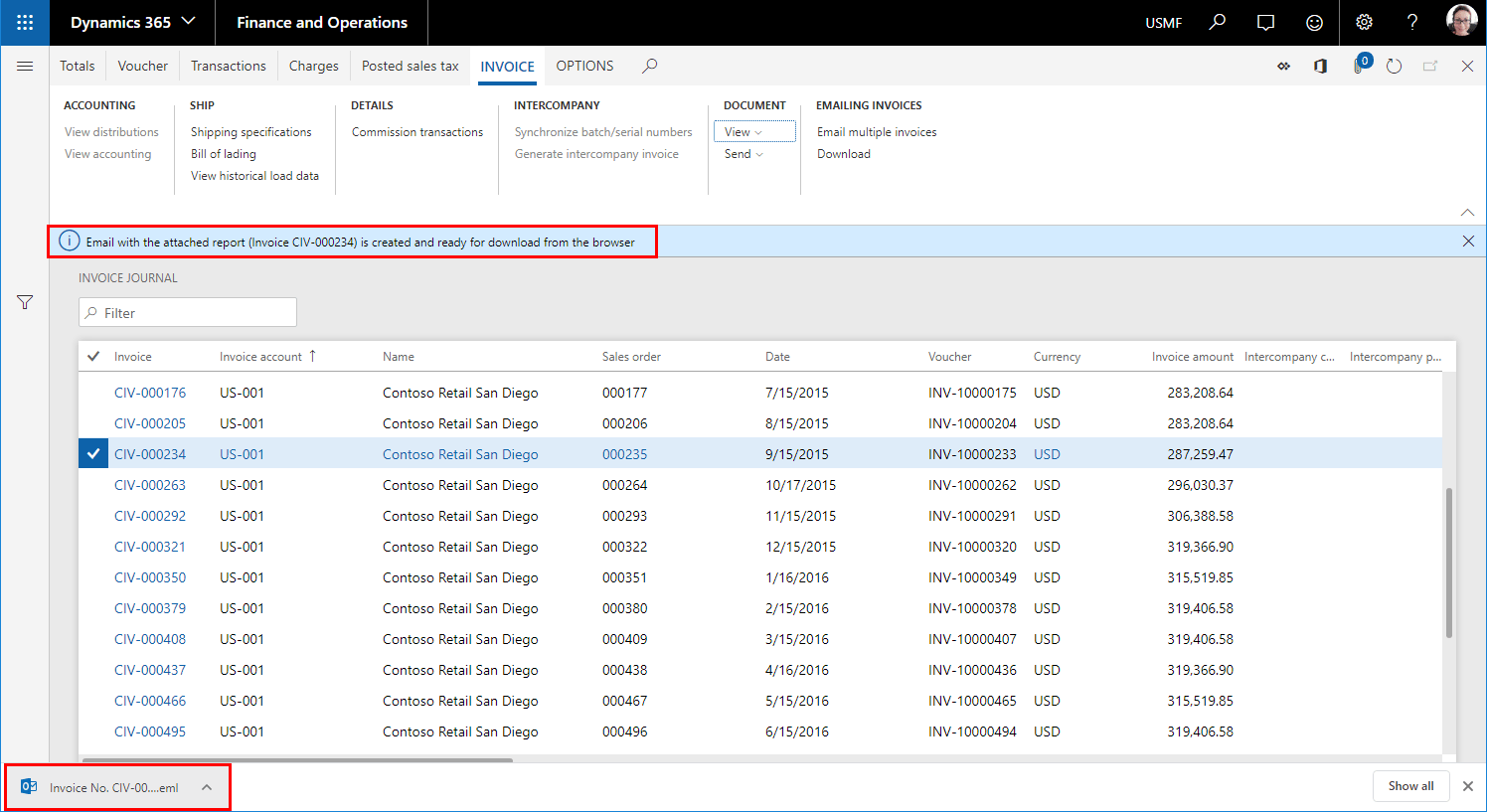1487x812 pixels.
Task: Open the USMF company selector
Action: pos(1164,22)
